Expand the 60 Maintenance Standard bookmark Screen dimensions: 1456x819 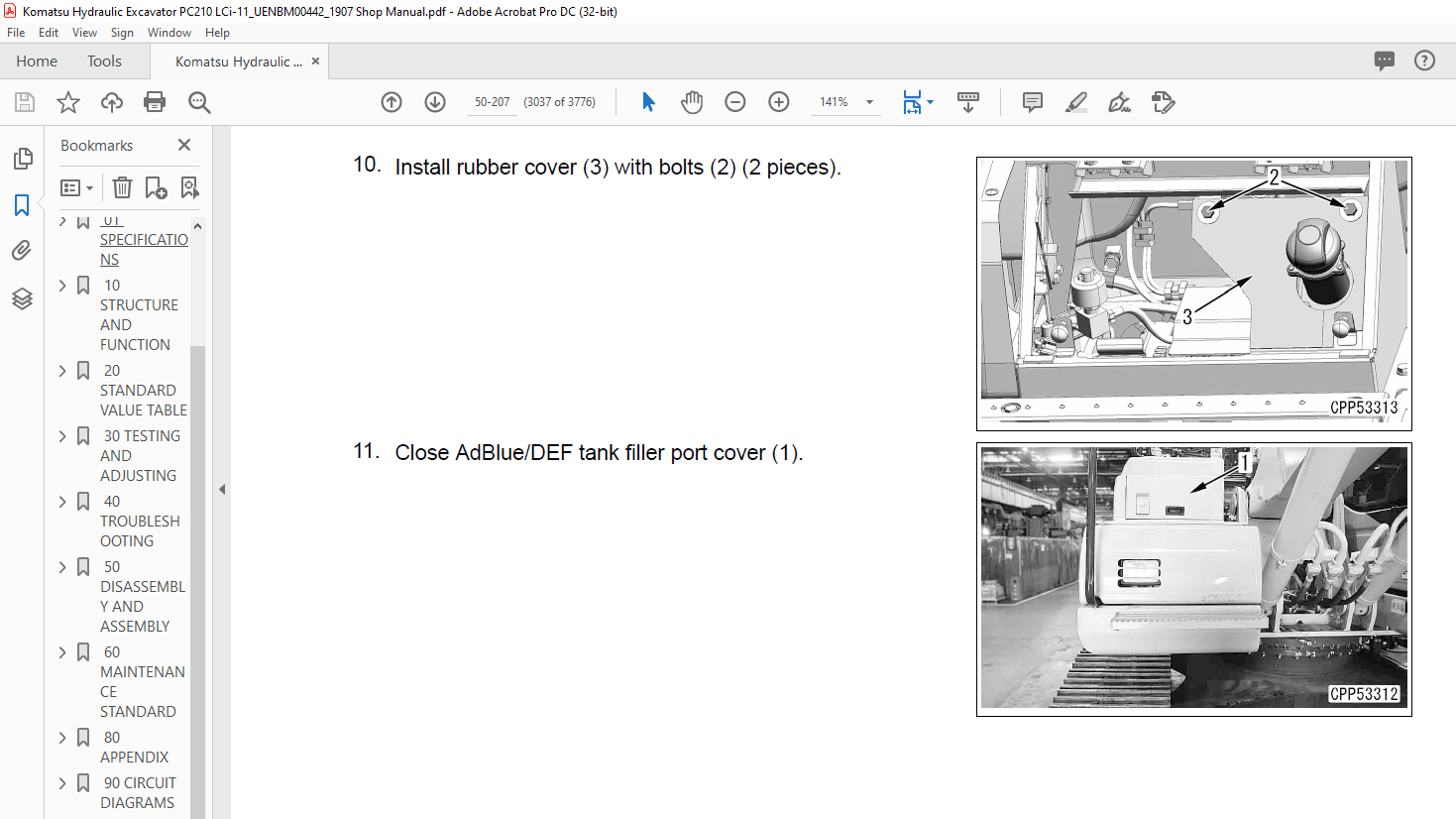pos(62,652)
